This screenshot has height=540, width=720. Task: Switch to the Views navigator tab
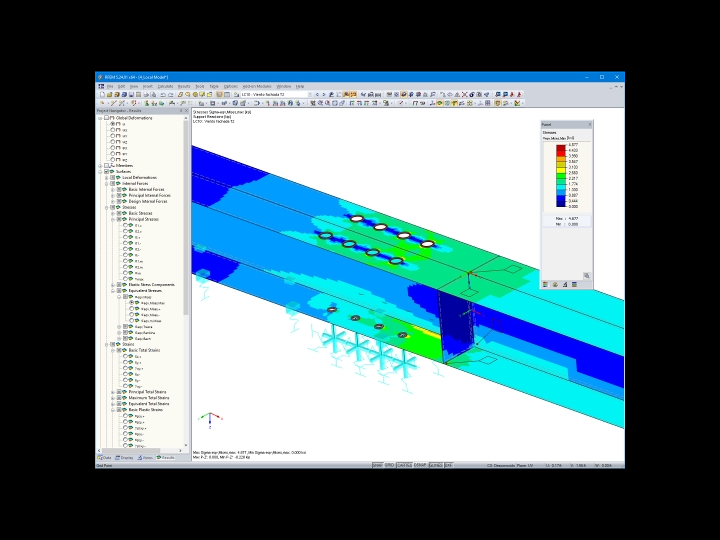pos(145,458)
